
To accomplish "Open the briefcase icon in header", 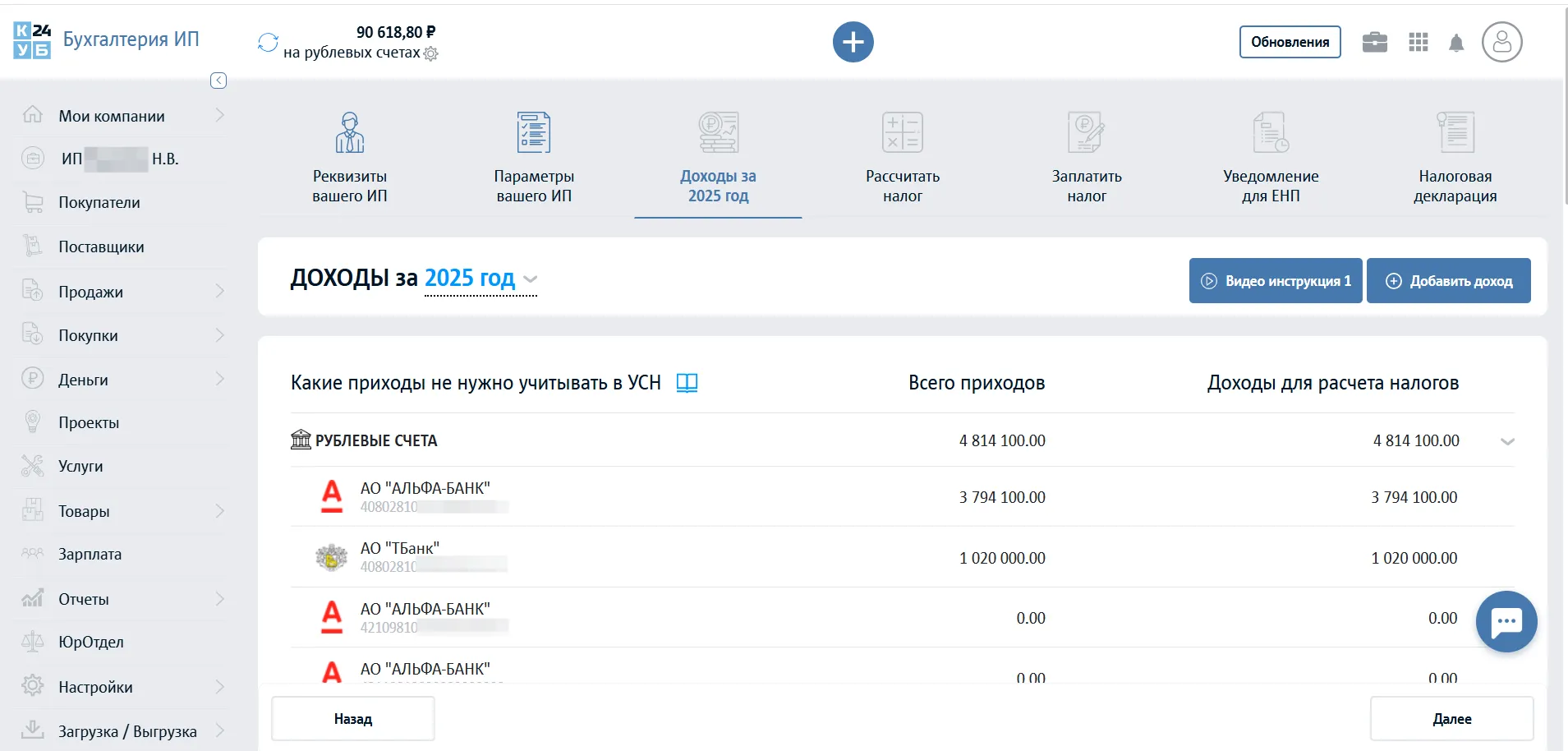I will point(1374,42).
